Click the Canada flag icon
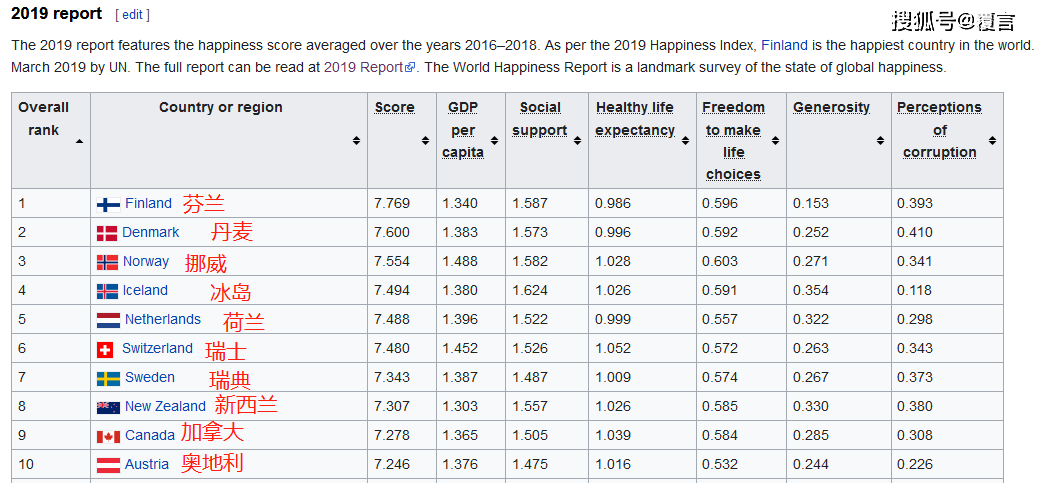 108,436
